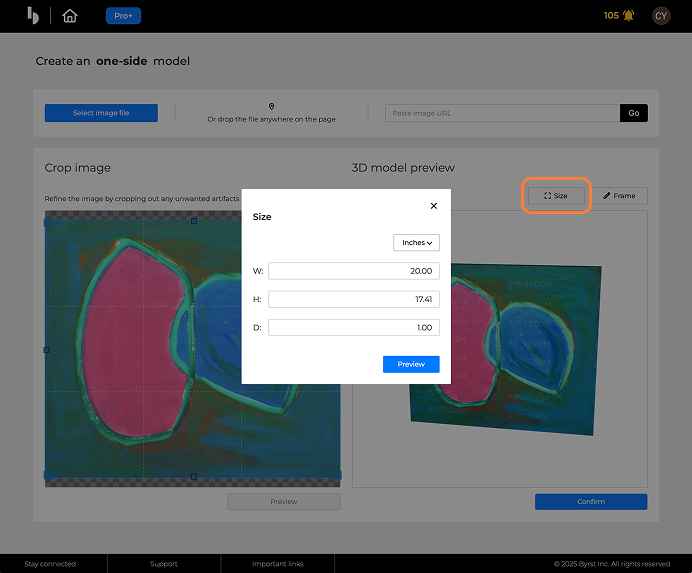This screenshot has width=692, height=573.
Task: Go to home via house icon
Action: click(x=69, y=16)
